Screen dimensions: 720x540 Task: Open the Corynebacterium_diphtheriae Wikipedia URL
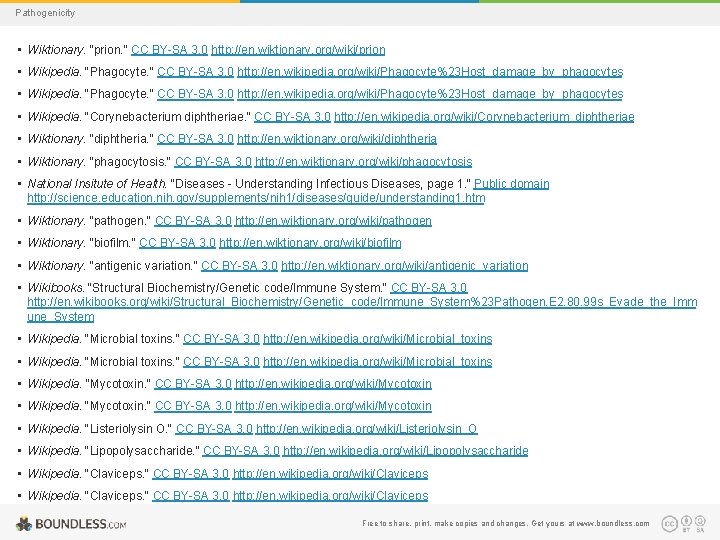(484, 117)
